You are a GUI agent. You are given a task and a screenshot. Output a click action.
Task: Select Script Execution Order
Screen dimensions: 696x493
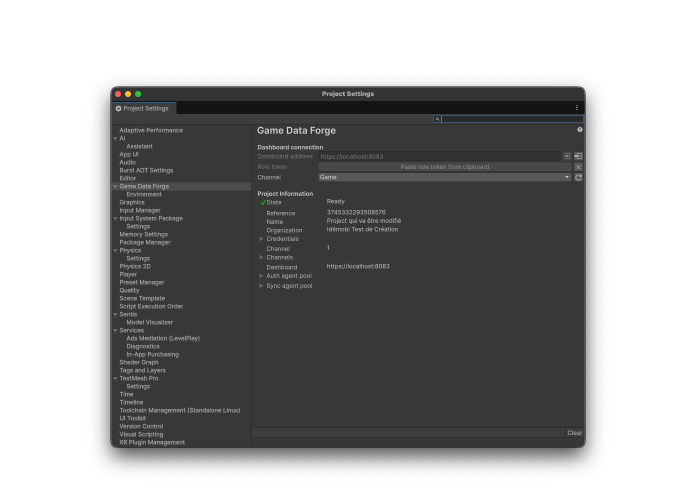151,306
